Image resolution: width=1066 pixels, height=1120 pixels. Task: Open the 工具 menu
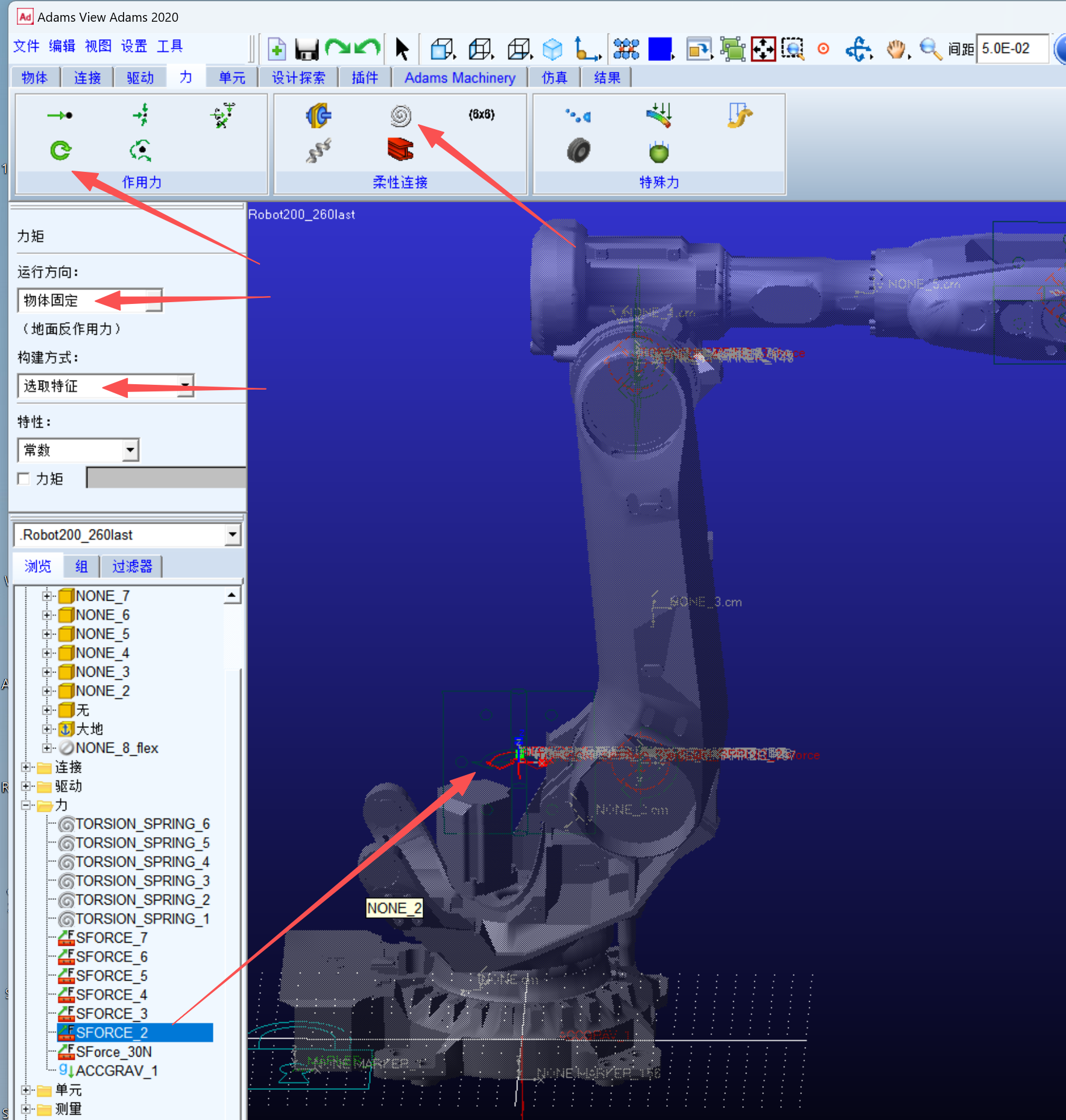[x=169, y=46]
